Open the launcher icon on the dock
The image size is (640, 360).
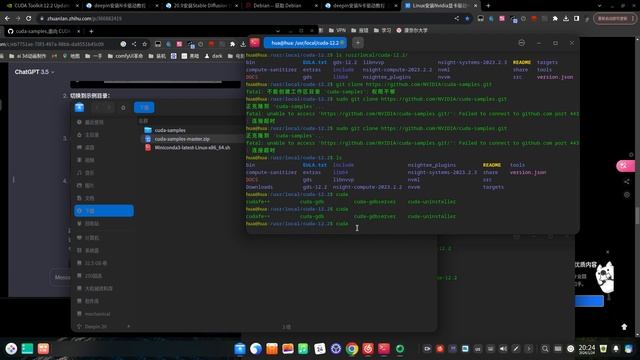click(11, 349)
